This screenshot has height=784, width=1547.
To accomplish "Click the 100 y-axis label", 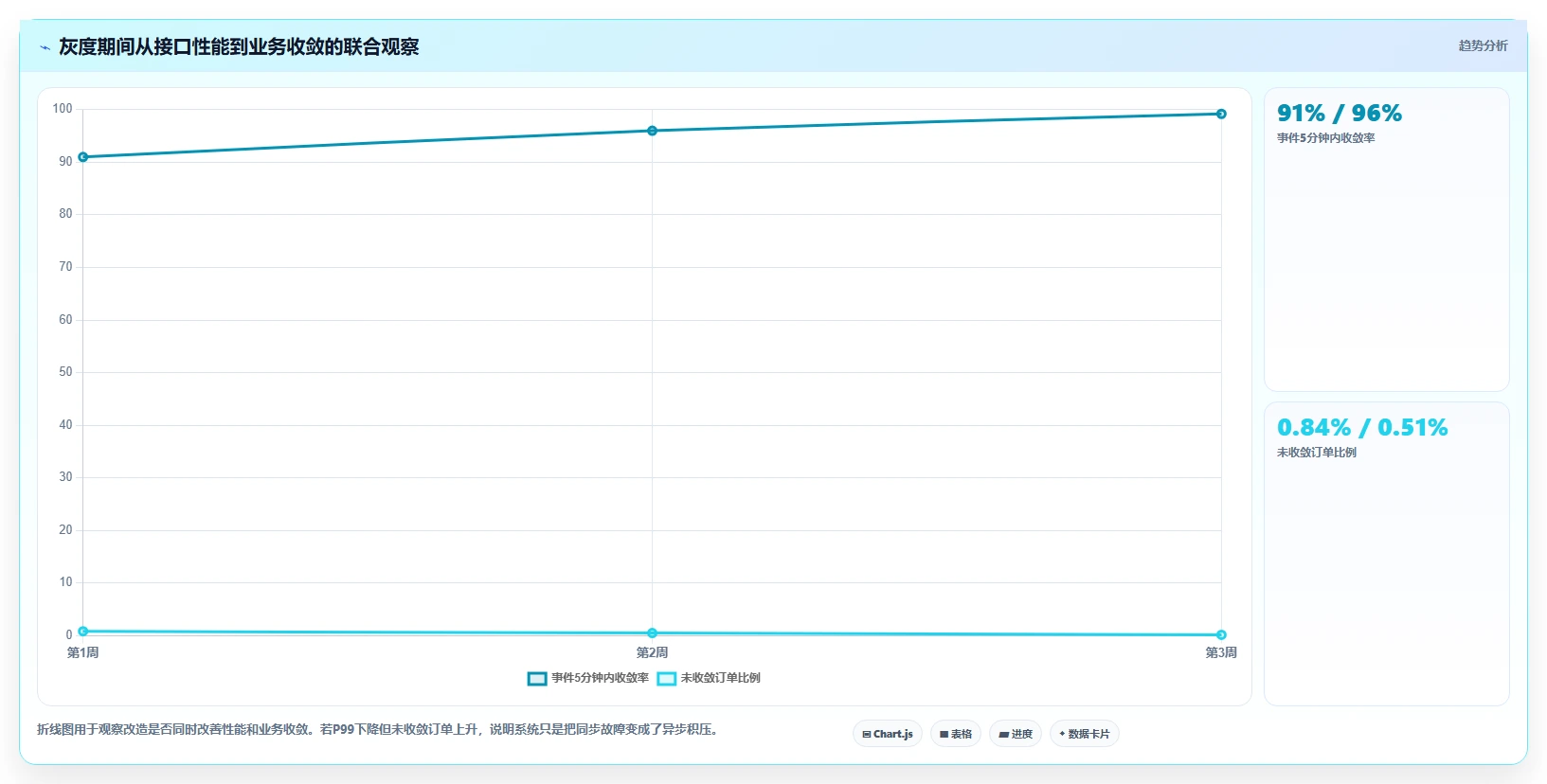I will (x=63, y=109).
